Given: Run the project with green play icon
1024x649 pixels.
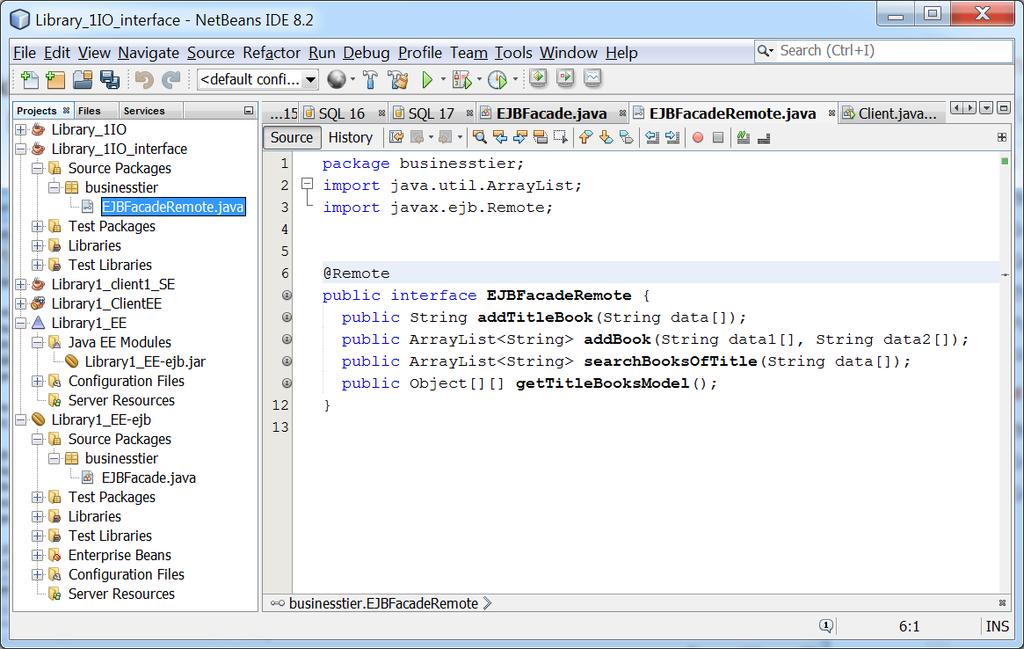Looking at the screenshot, I should pyautogui.click(x=427, y=80).
